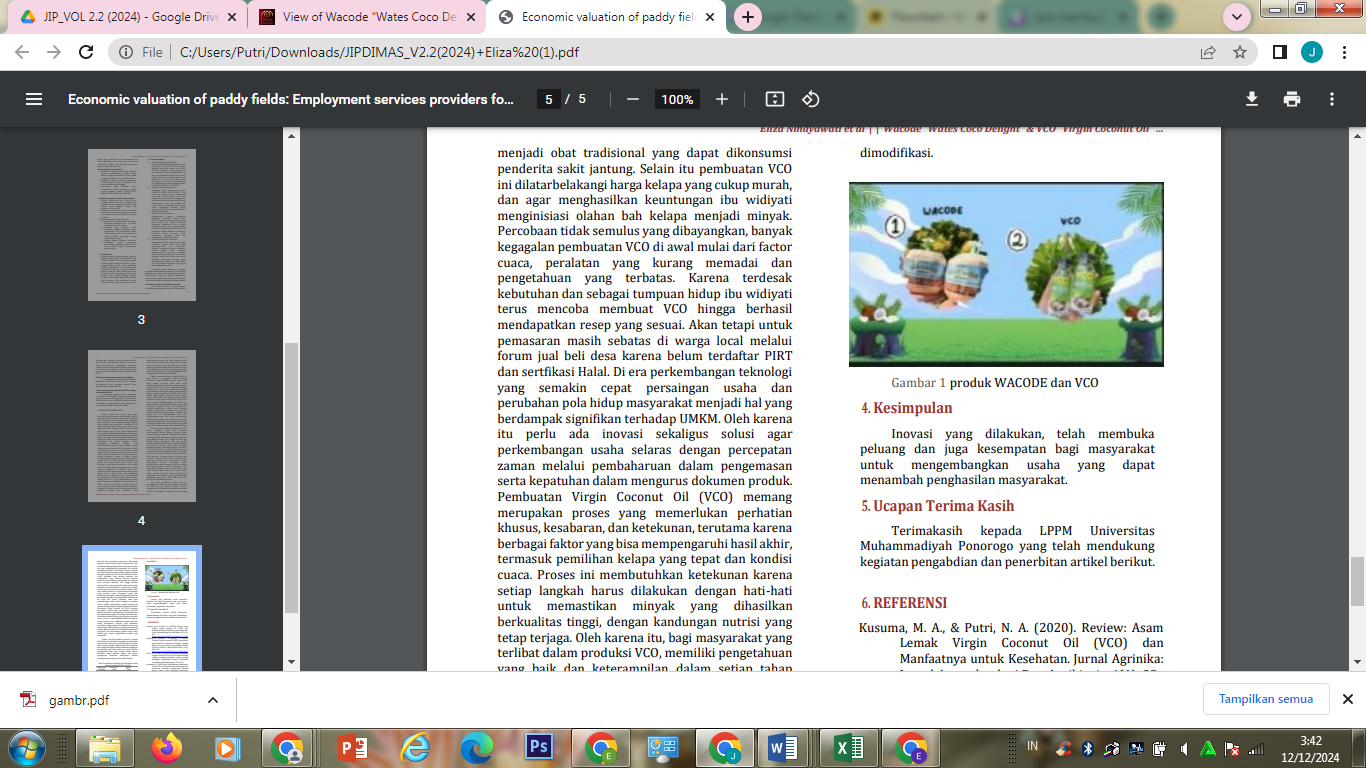Viewport: 1366px width, 768px height.
Task: Click the Tampilkan semua button
Action: tap(1265, 699)
